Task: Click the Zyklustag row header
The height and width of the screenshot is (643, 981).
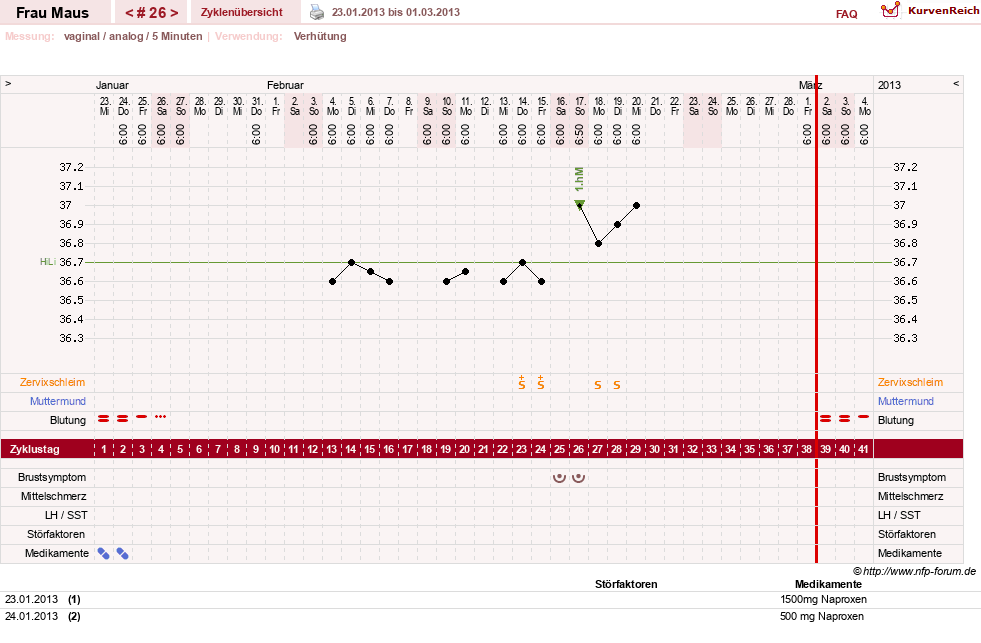Action: tap(34, 449)
